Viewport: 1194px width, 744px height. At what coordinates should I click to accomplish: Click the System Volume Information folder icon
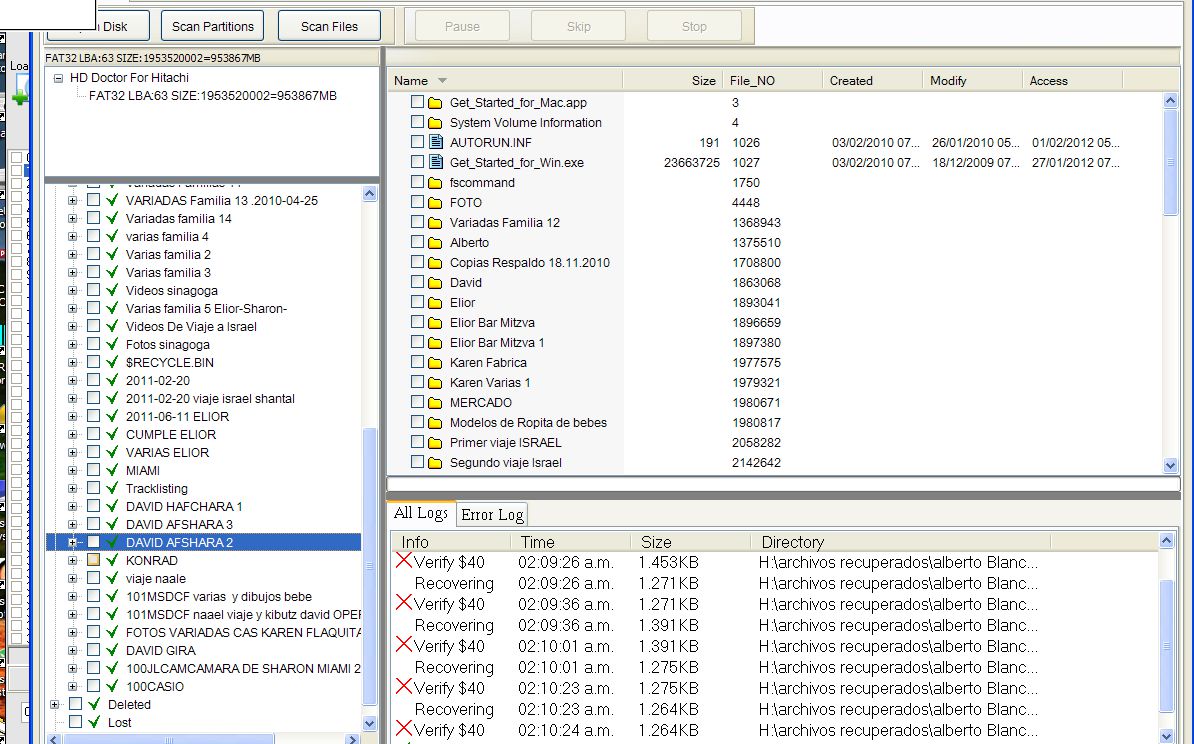tap(435, 123)
